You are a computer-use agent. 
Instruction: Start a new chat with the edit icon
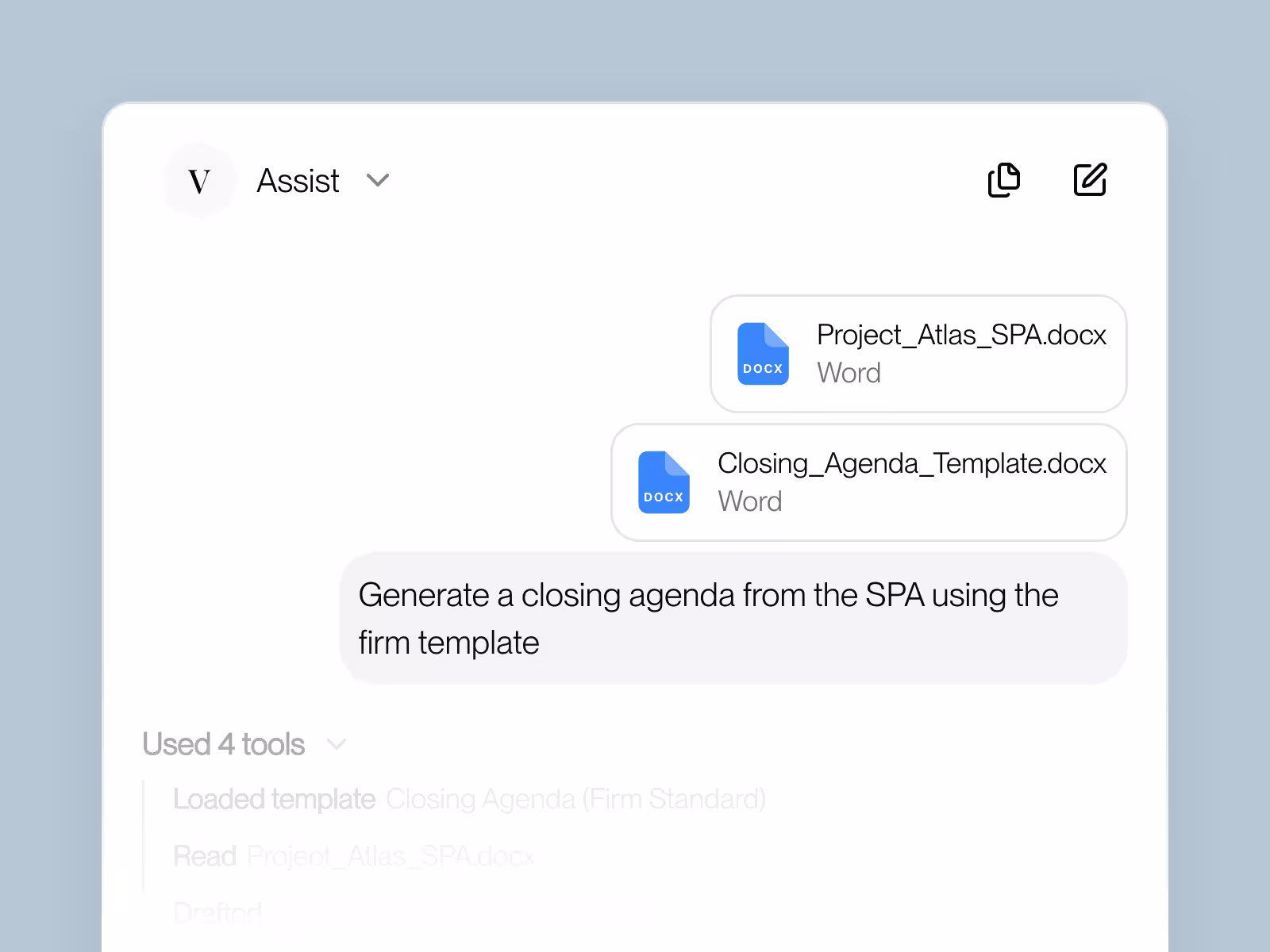(1090, 180)
